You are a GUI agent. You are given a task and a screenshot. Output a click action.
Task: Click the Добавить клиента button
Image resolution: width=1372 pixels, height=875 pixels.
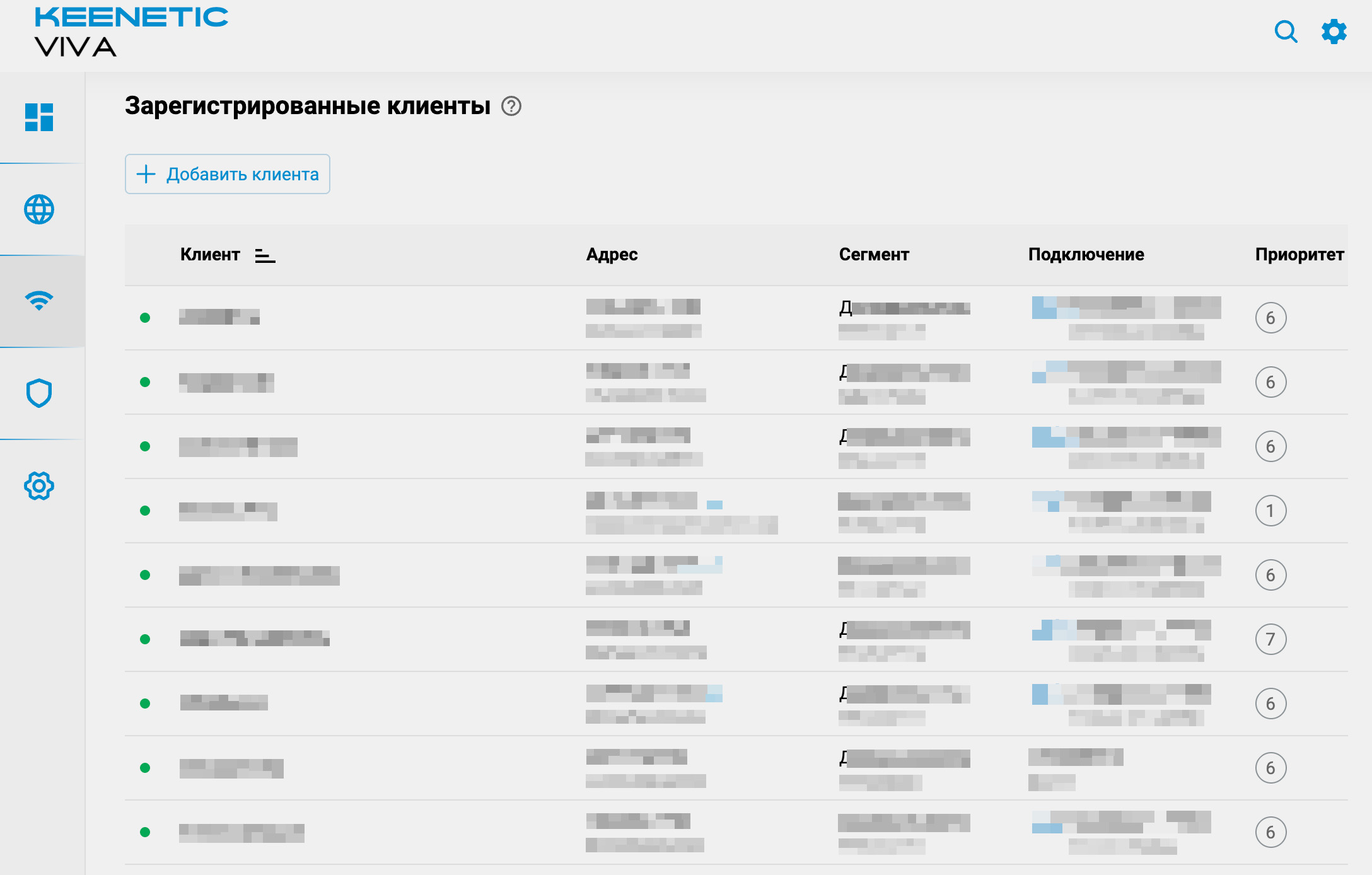[x=228, y=174]
